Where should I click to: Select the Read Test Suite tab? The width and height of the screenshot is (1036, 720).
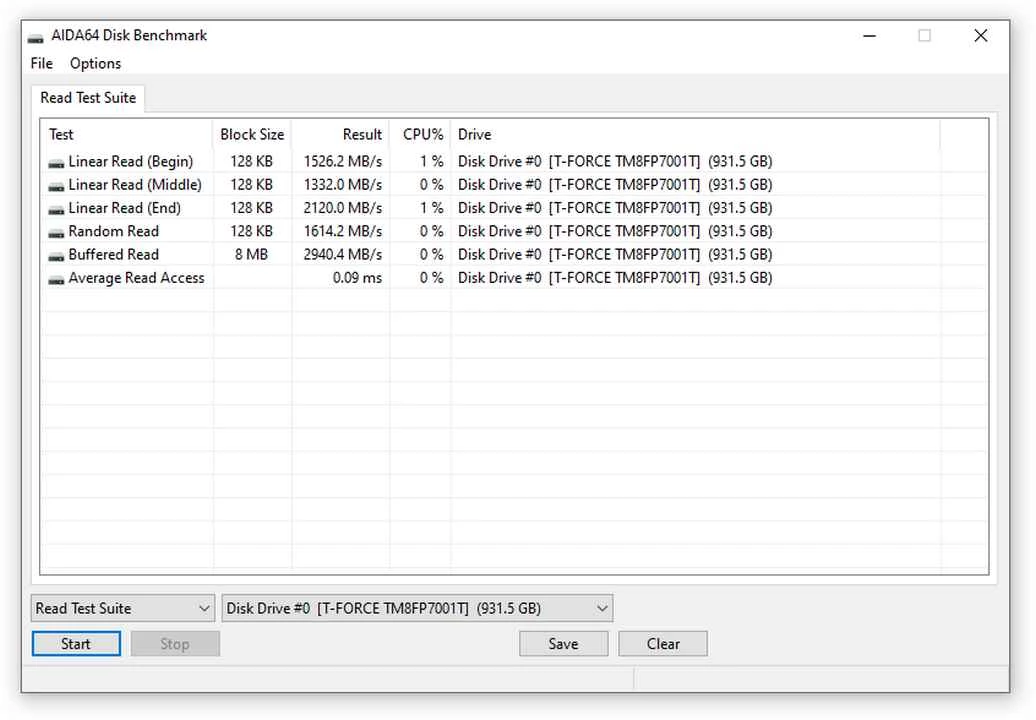coord(88,98)
